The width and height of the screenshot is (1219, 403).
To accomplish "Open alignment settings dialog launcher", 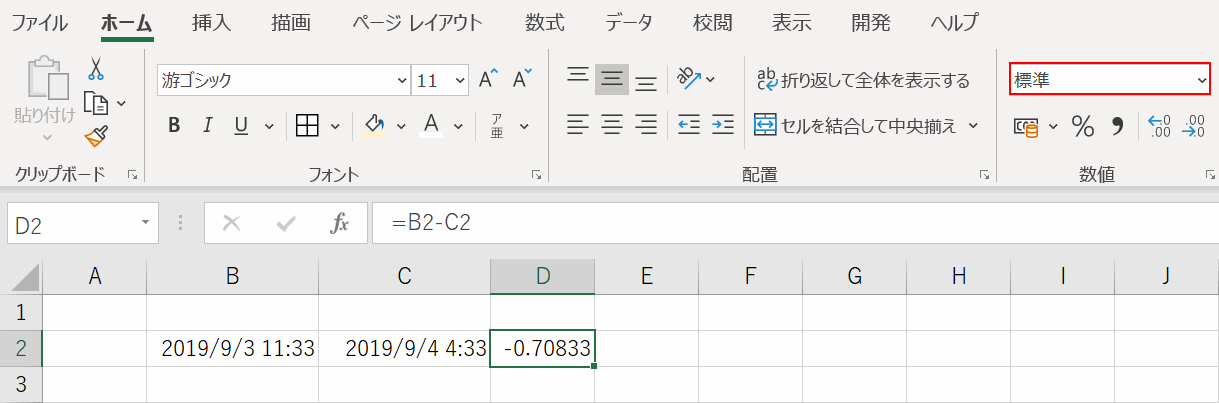I will pyautogui.click(x=984, y=175).
